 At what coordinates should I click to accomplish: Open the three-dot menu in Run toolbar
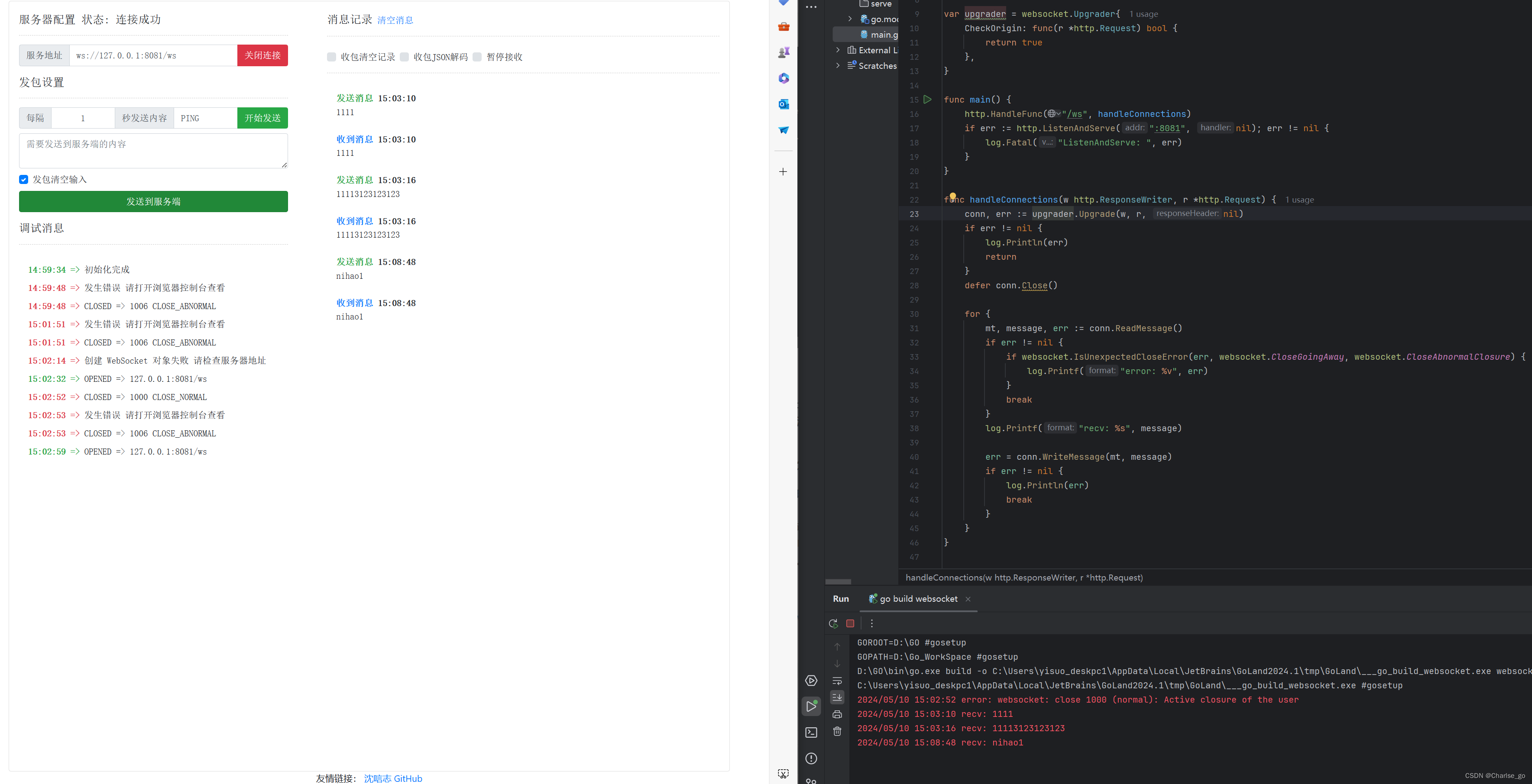pos(872,623)
